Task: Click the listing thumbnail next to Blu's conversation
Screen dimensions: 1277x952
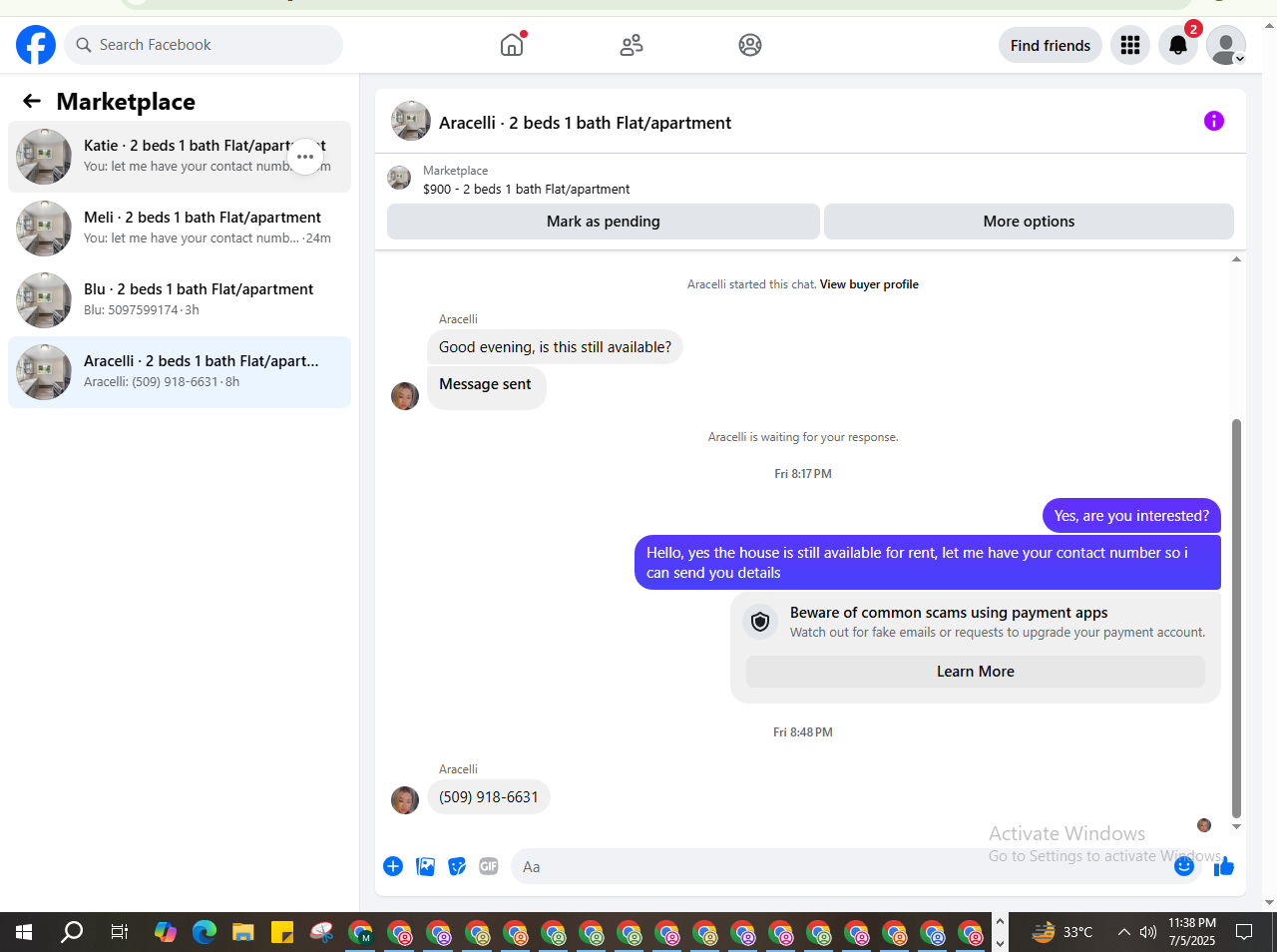Action: click(x=44, y=300)
